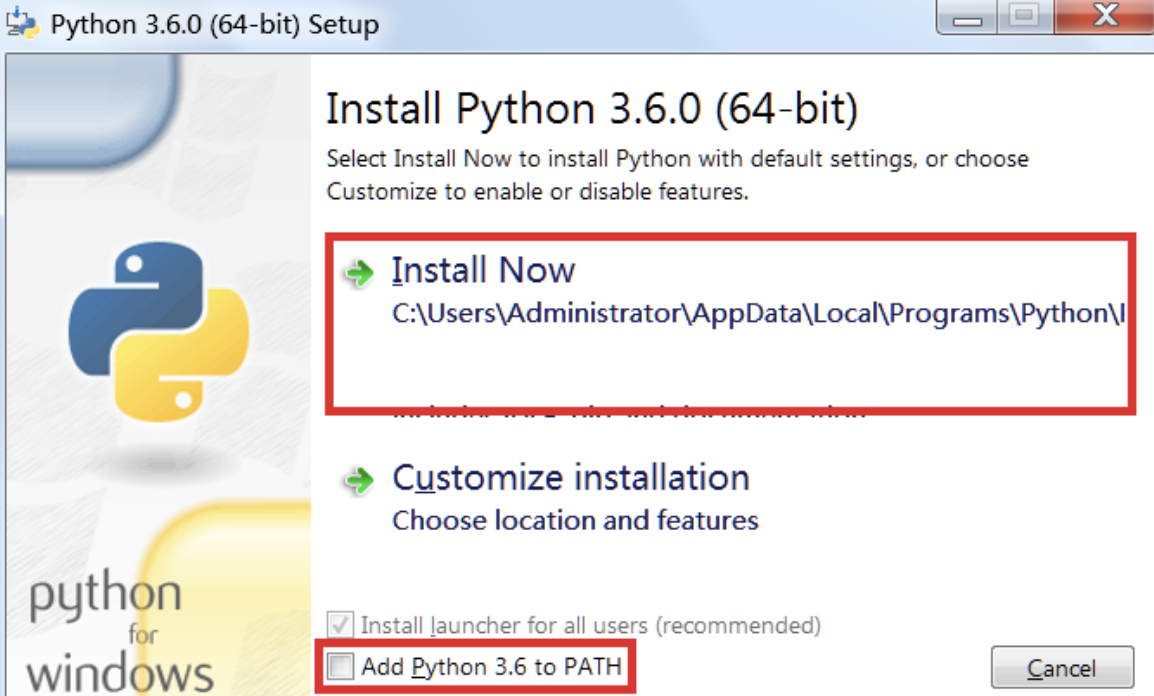The height and width of the screenshot is (696, 1154).
Task: Click the 'Add Python 3.6 to PATH' label text
Action: click(x=491, y=666)
